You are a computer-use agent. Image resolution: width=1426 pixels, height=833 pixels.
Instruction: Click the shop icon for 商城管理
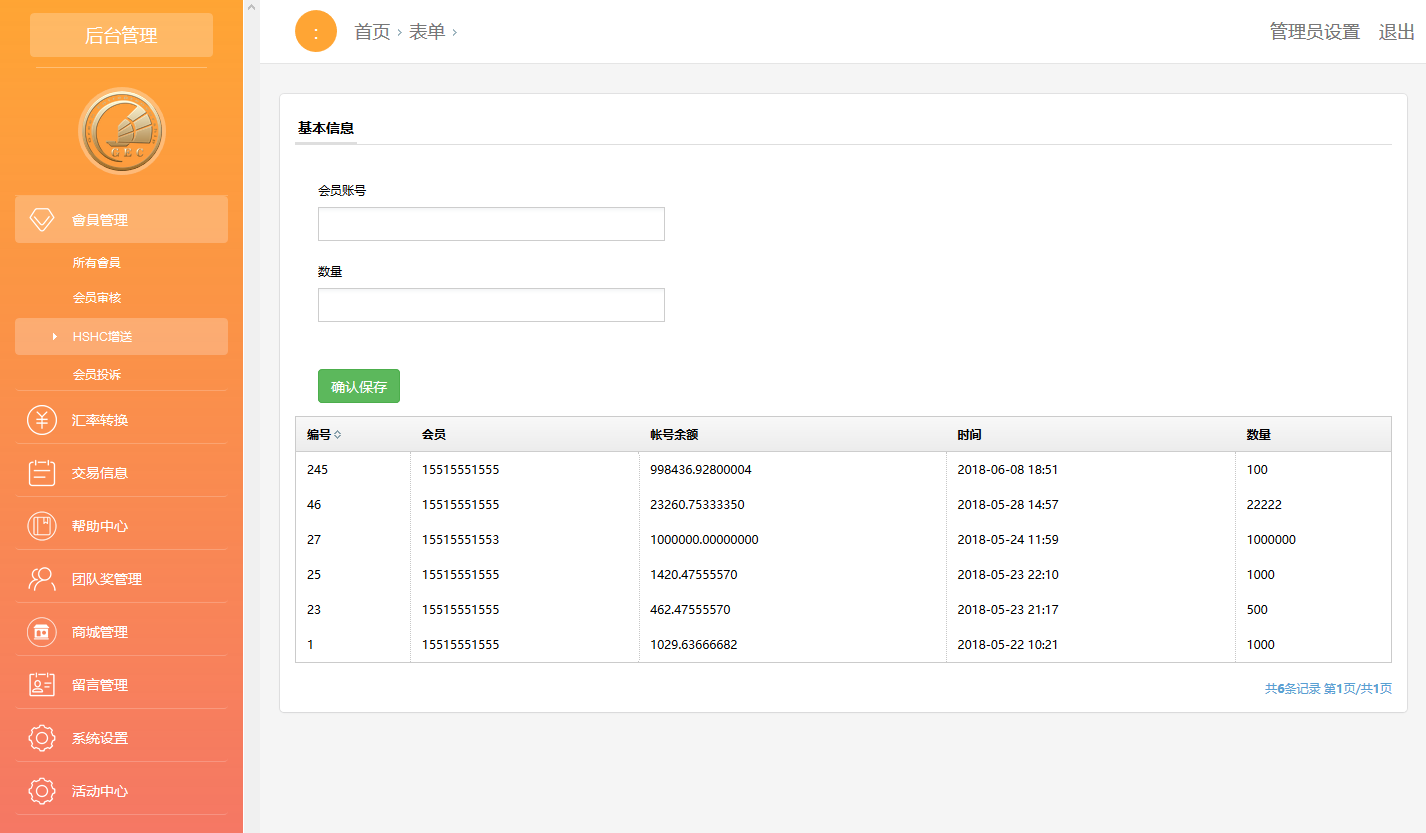click(42, 632)
